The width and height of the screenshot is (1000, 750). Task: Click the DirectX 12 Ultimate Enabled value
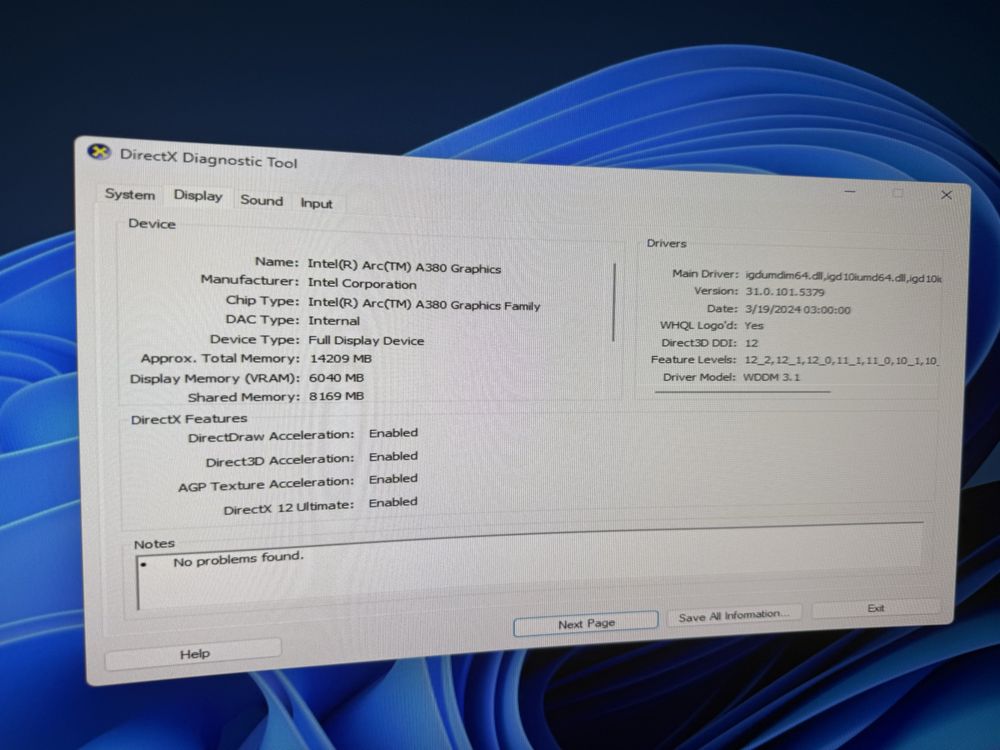393,503
